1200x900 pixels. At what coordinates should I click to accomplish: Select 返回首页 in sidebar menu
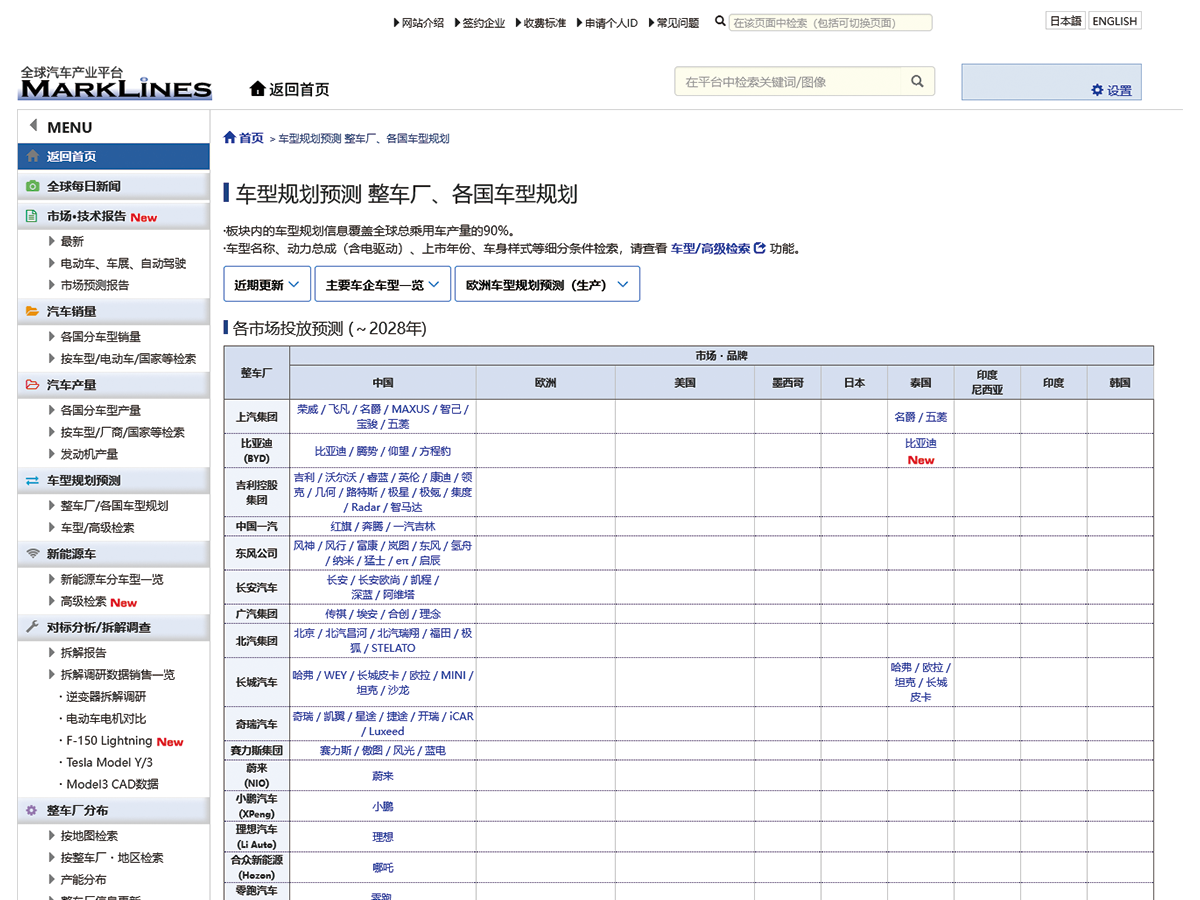click(x=114, y=156)
